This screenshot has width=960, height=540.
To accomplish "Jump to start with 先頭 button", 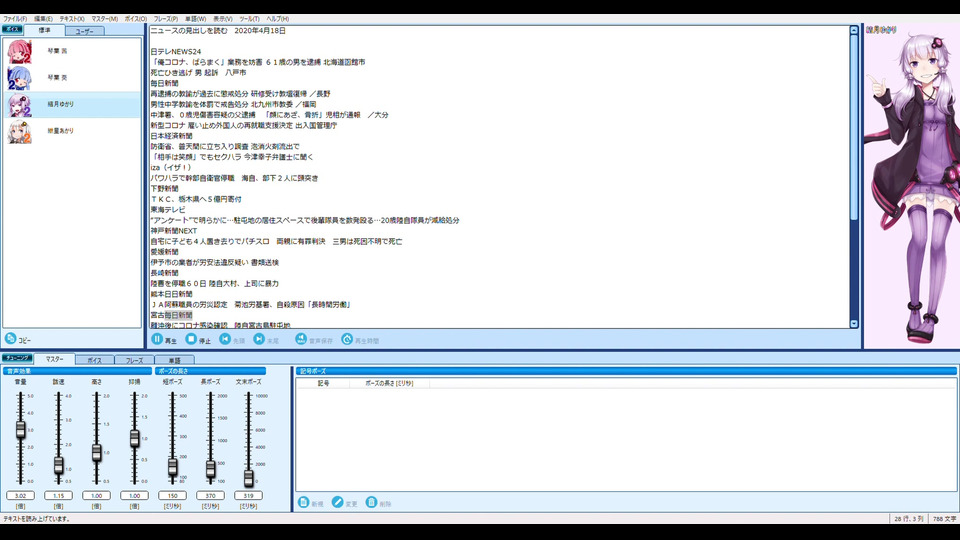I will (x=233, y=340).
